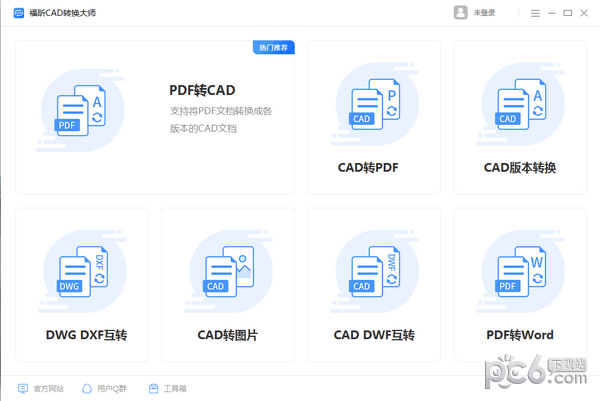
Task: Click the 工具箱 toolbox icon
Action: click(153, 389)
